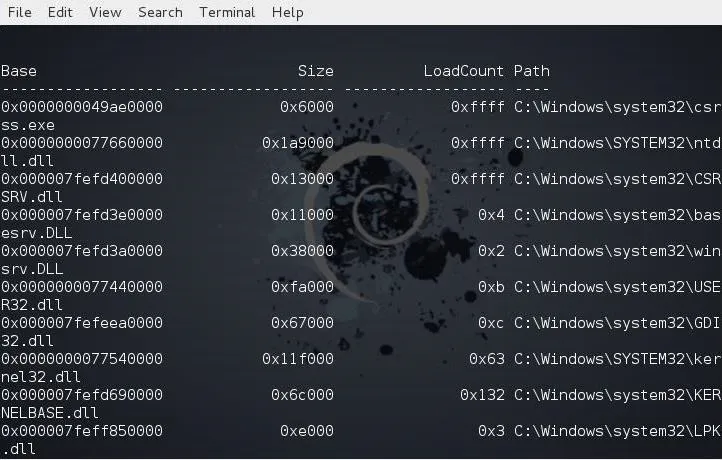Open the Terminal menu

[227, 12]
